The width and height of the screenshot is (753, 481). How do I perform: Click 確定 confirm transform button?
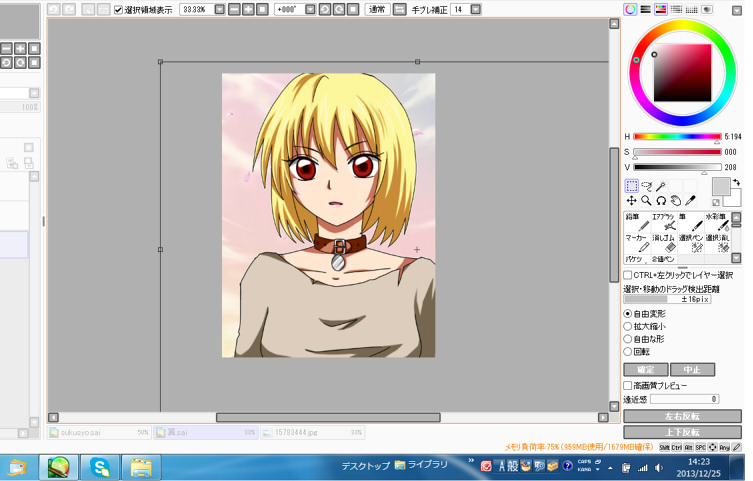645,370
